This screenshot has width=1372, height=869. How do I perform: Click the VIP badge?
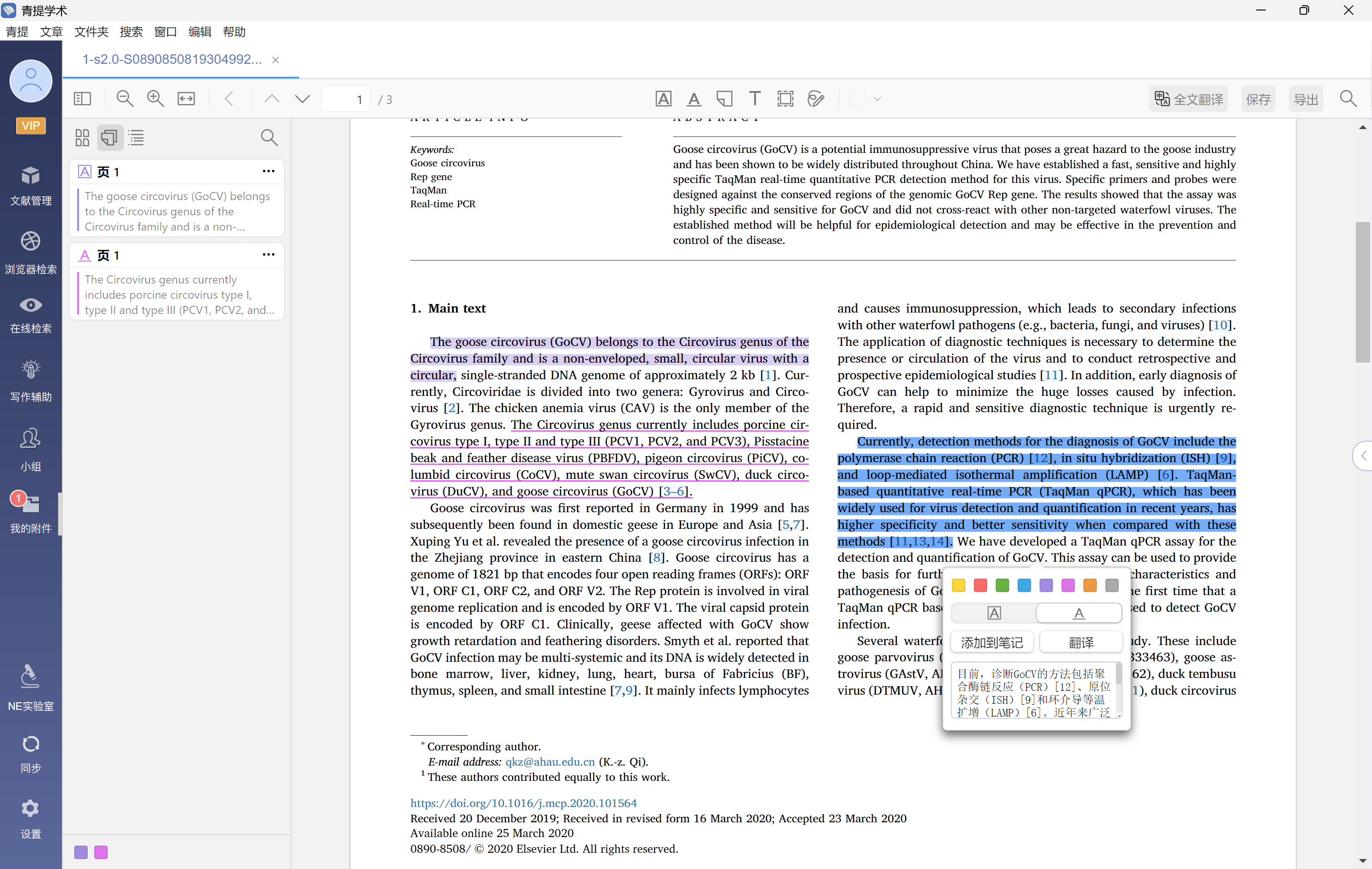coord(31,125)
